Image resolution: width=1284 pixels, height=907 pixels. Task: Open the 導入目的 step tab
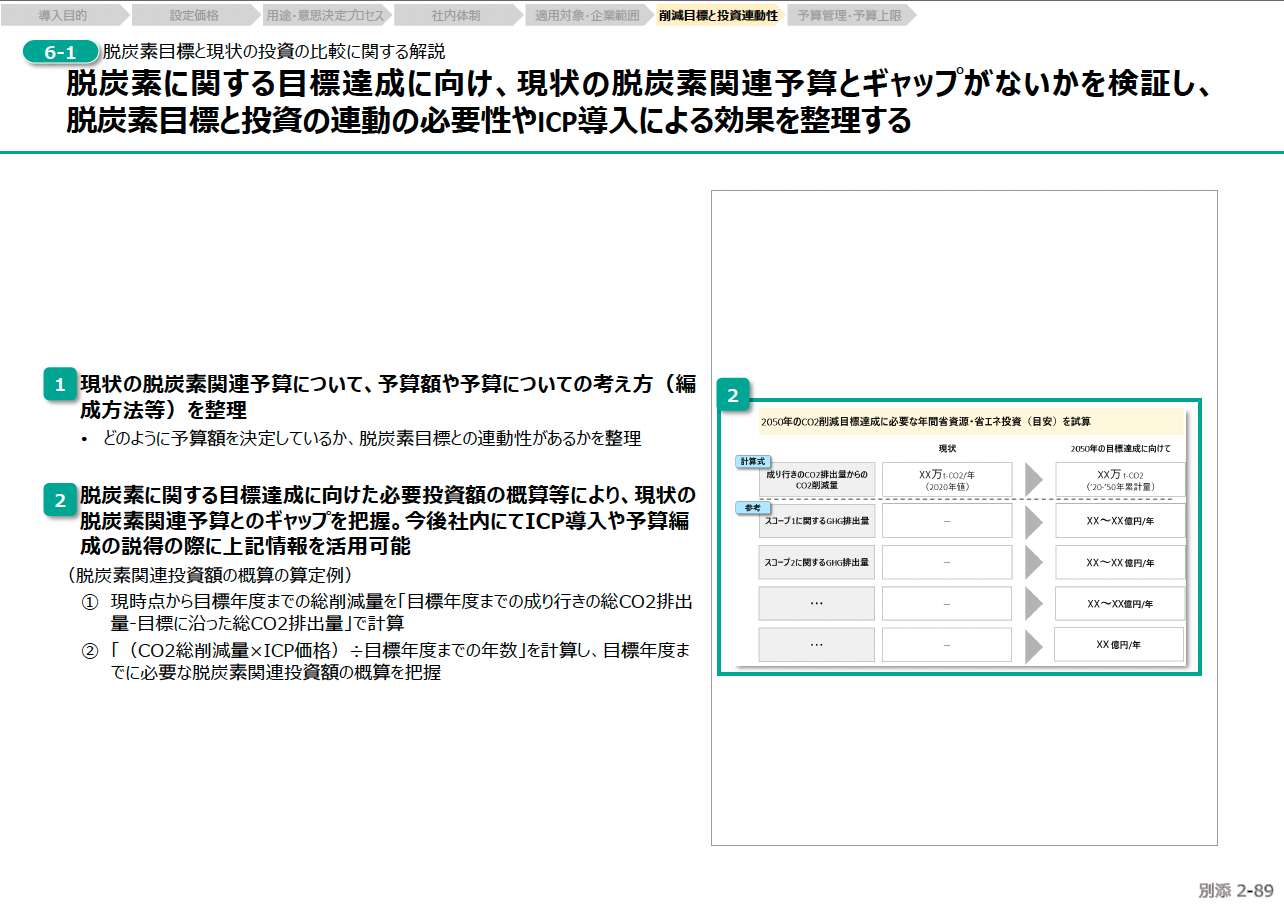click(x=63, y=16)
